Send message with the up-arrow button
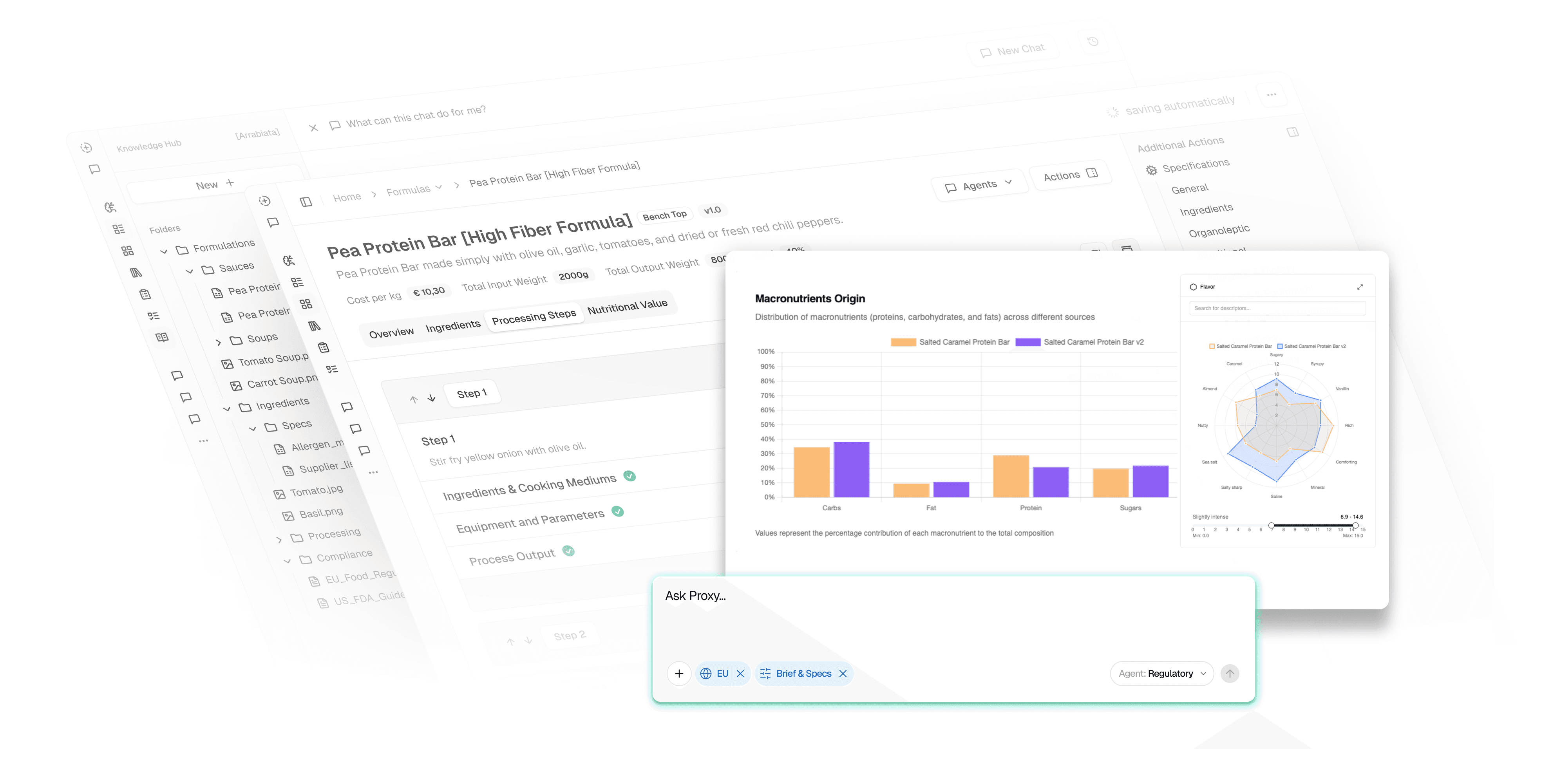 (1230, 673)
